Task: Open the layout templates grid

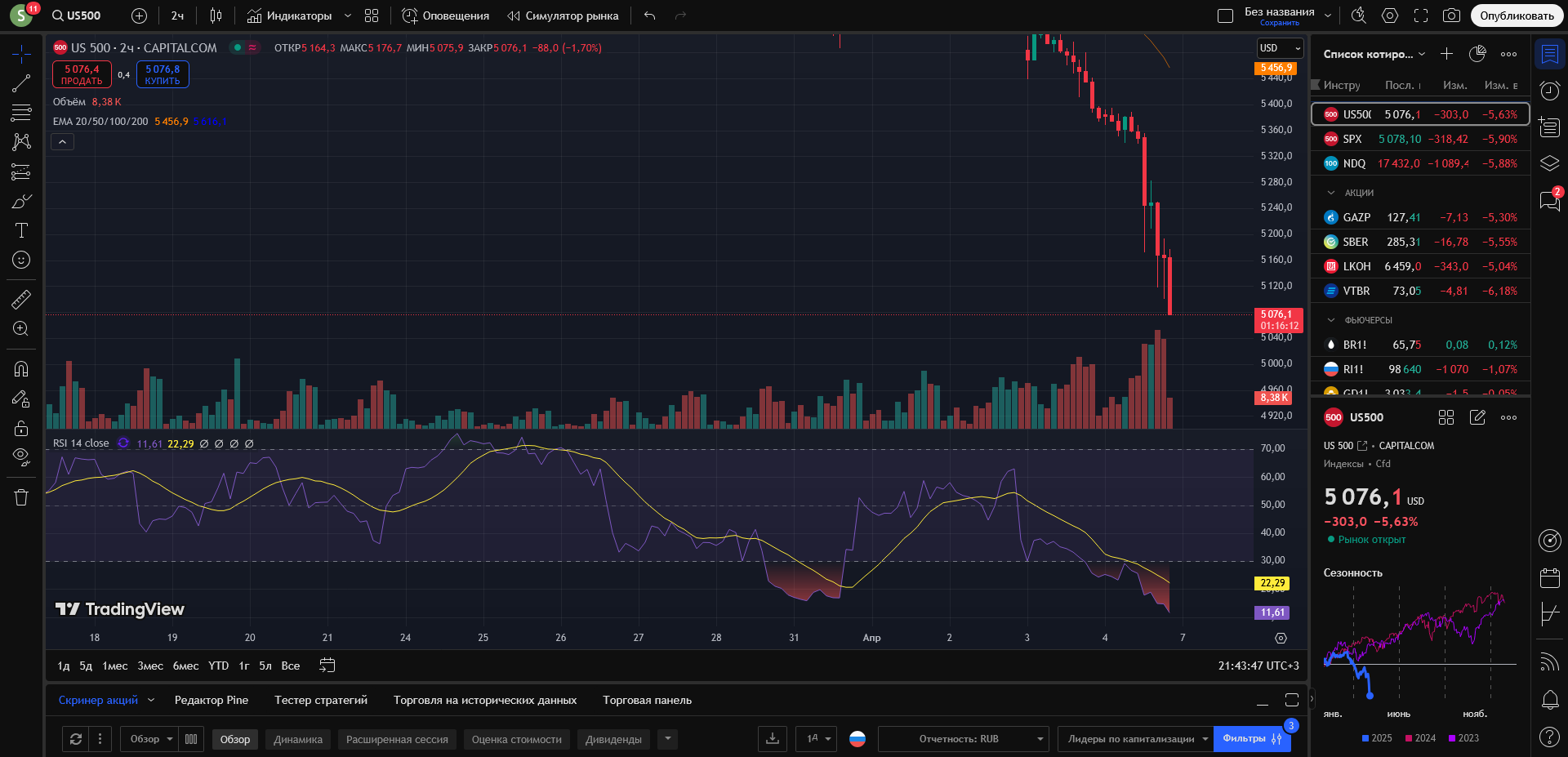Action: click(372, 16)
